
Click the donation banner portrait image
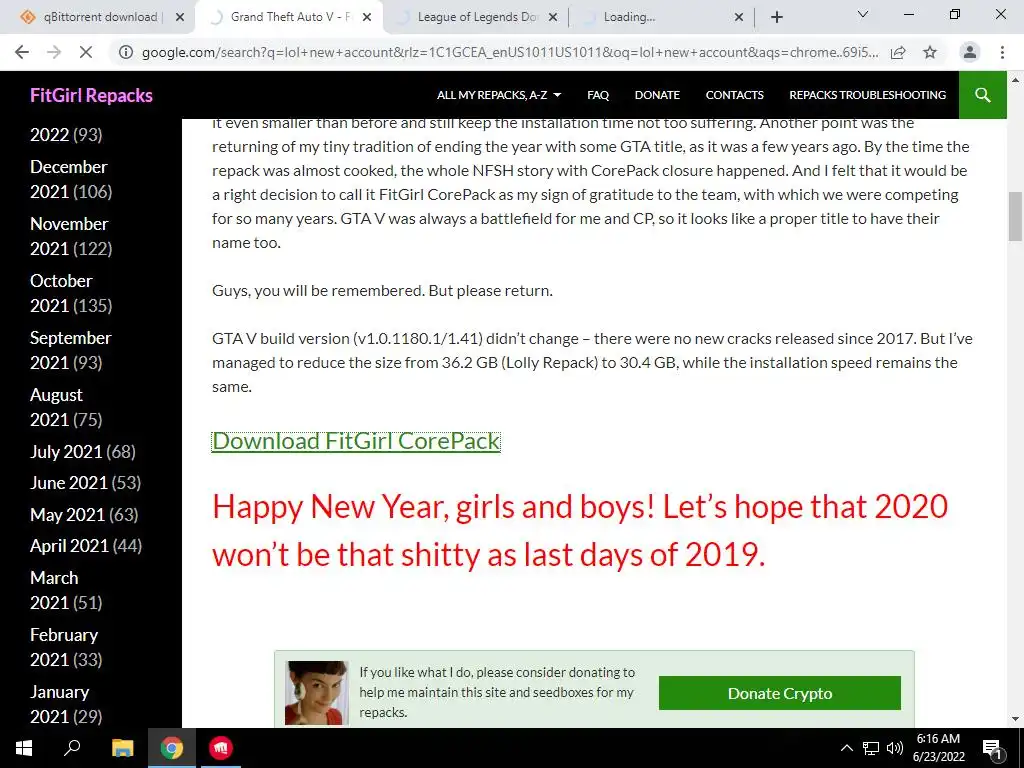point(317,693)
